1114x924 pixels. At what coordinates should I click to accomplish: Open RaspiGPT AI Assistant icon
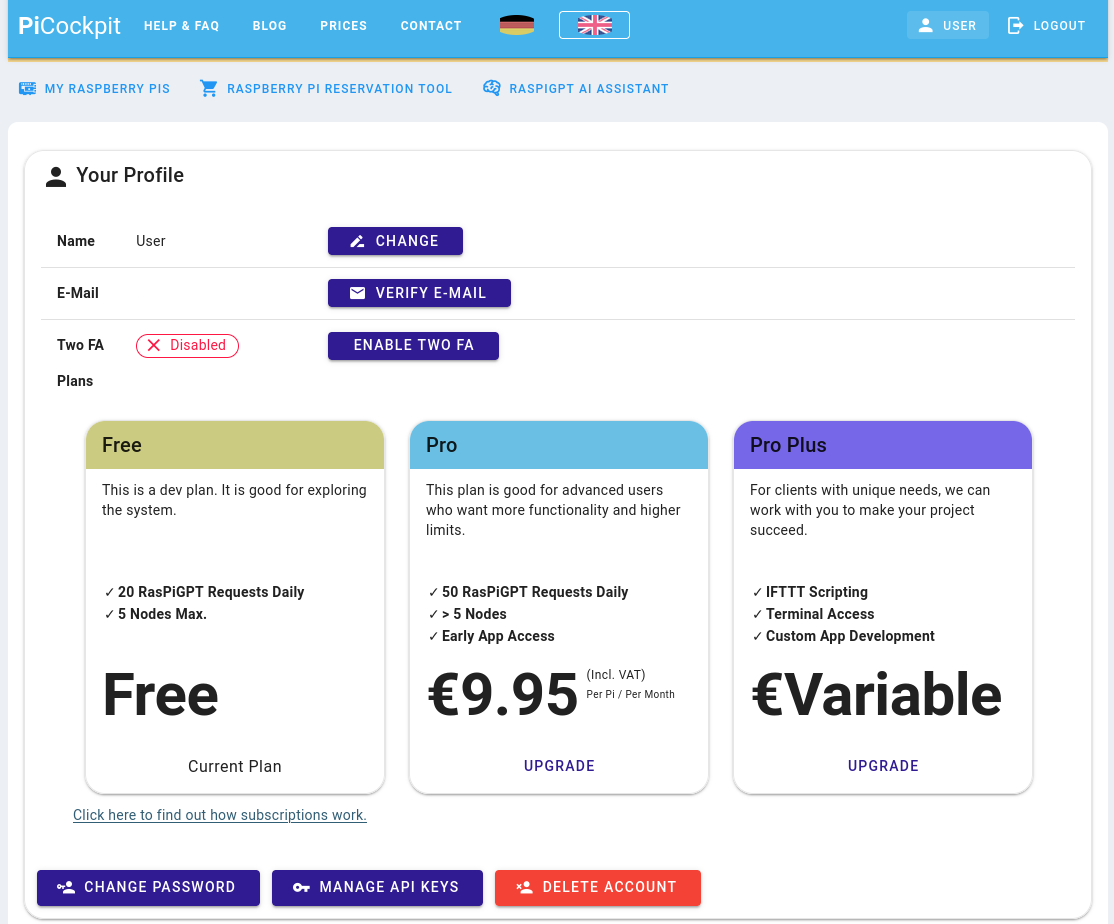click(x=491, y=88)
